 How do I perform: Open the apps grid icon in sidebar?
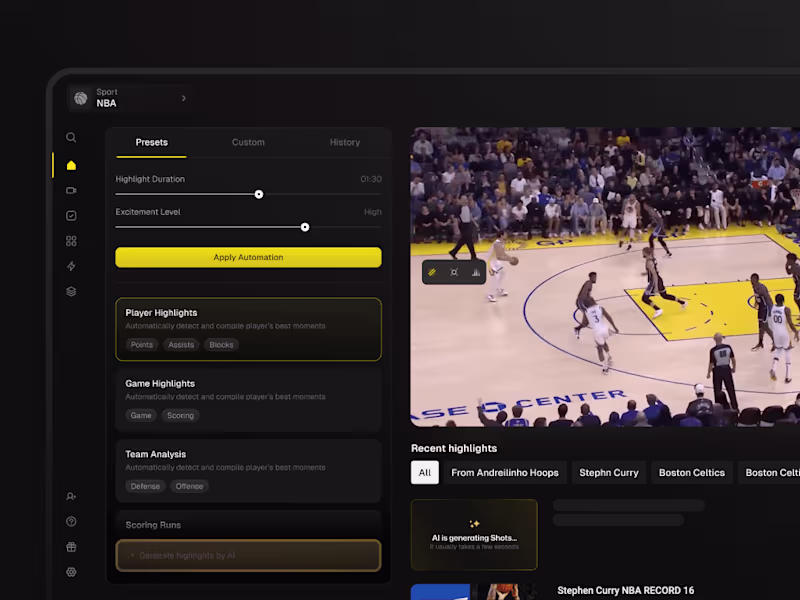tap(70, 240)
